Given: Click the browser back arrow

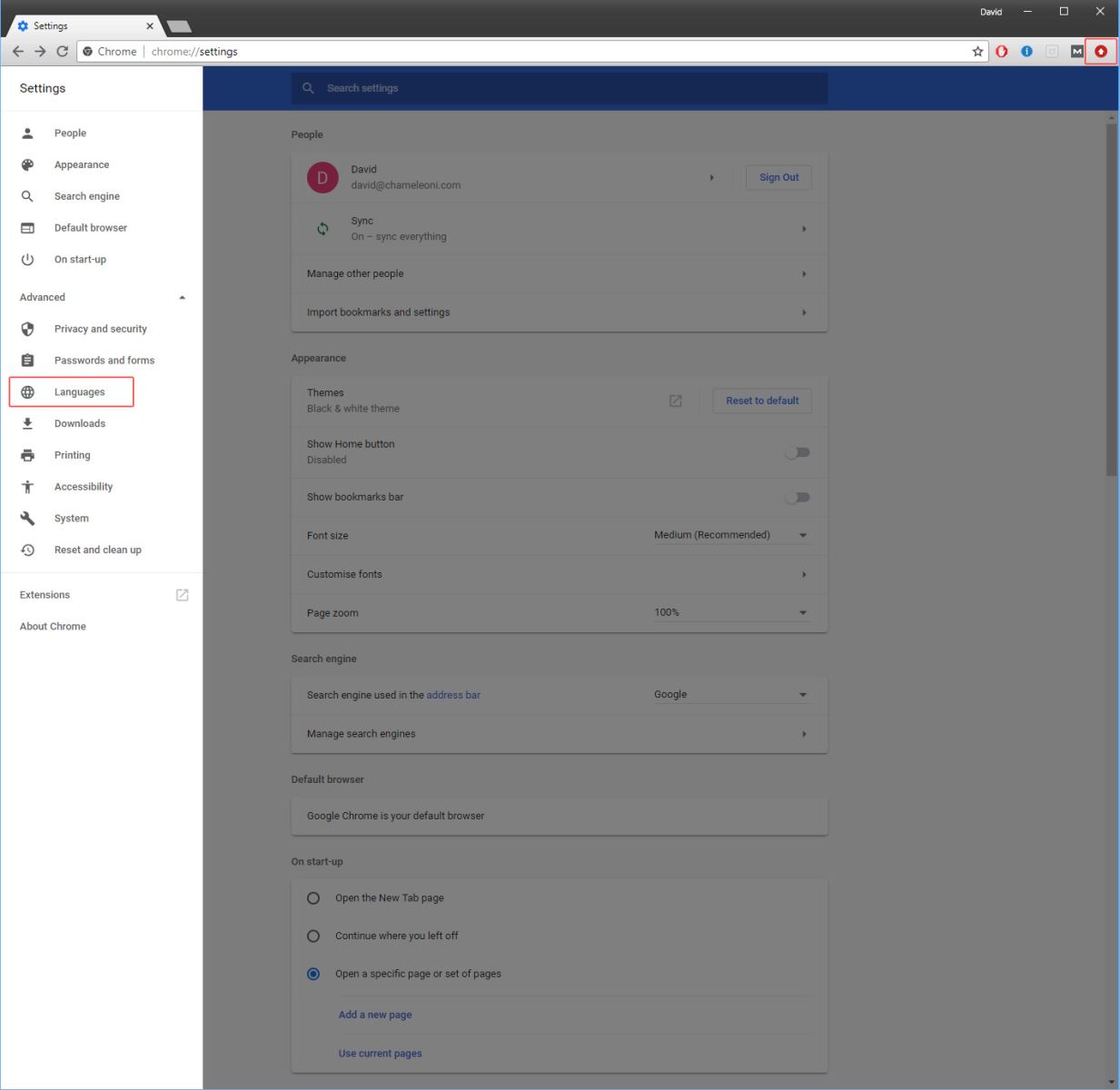Looking at the screenshot, I should click(18, 52).
